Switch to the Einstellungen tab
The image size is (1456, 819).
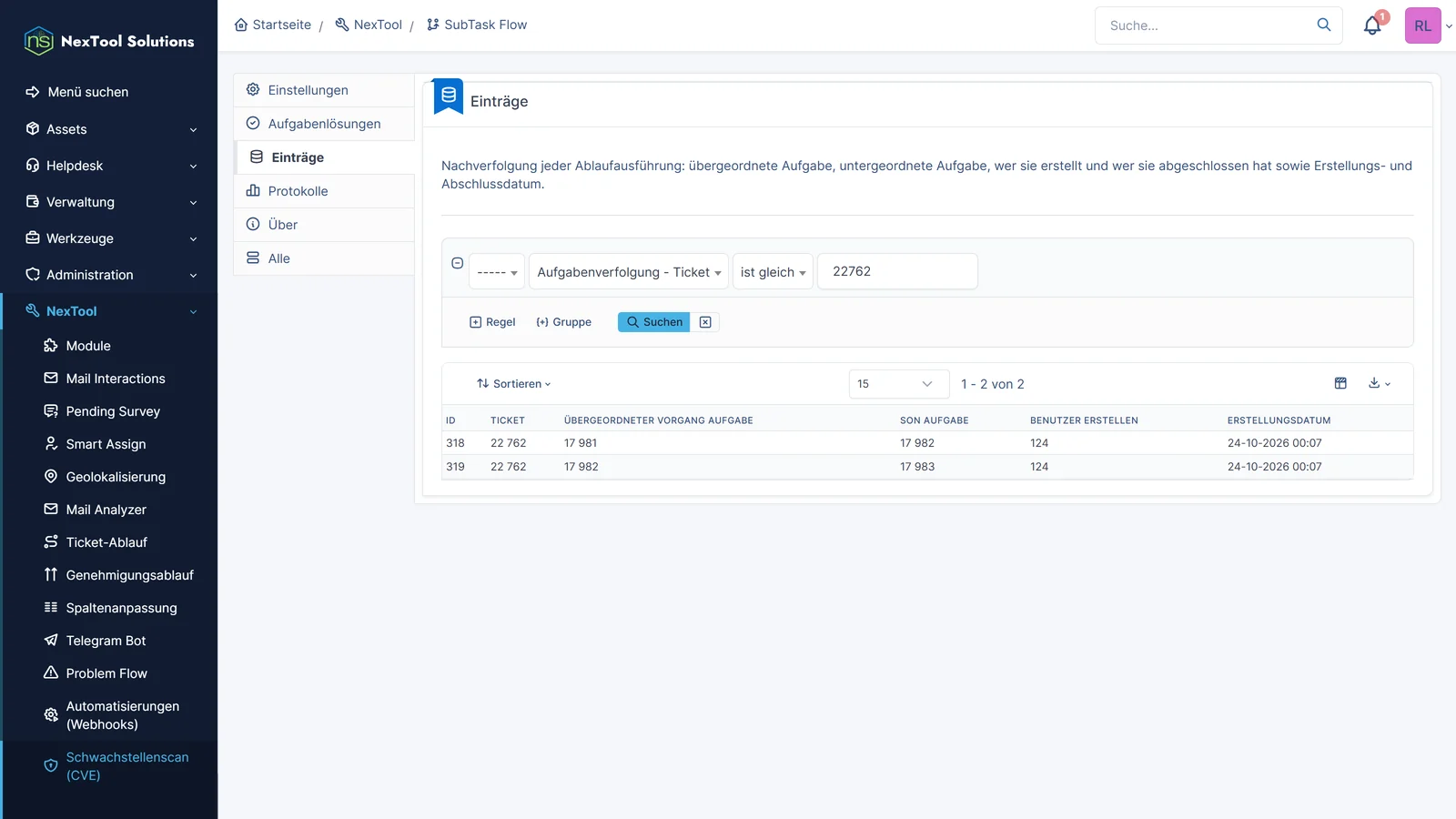324,90
